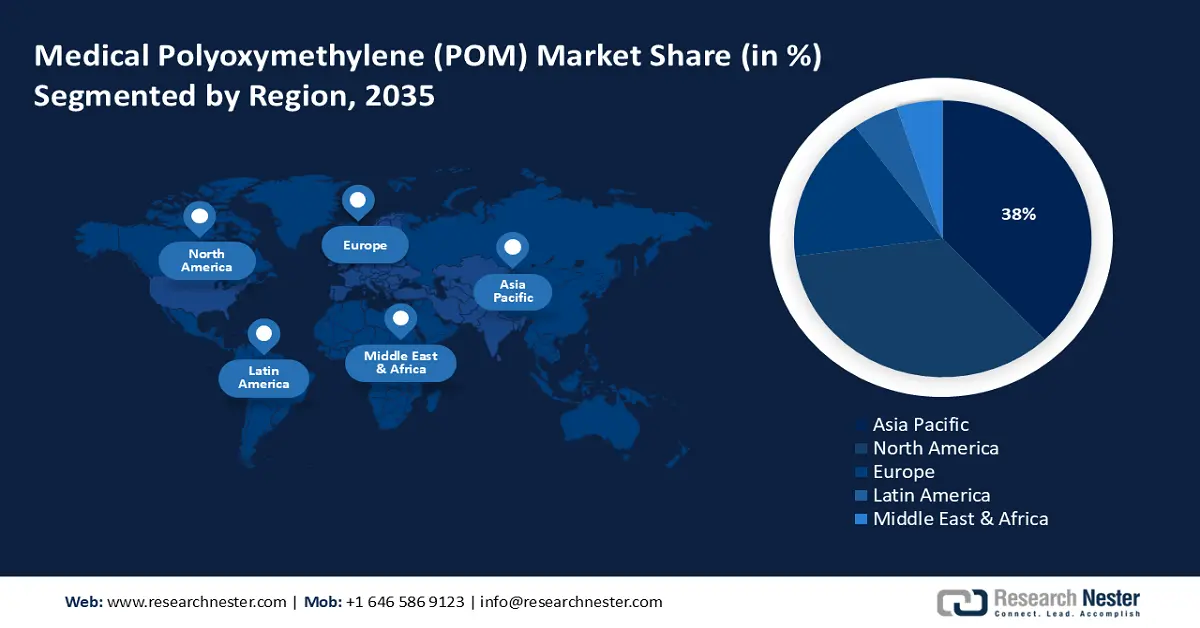Click the North America map pin icon

(x=199, y=217)
